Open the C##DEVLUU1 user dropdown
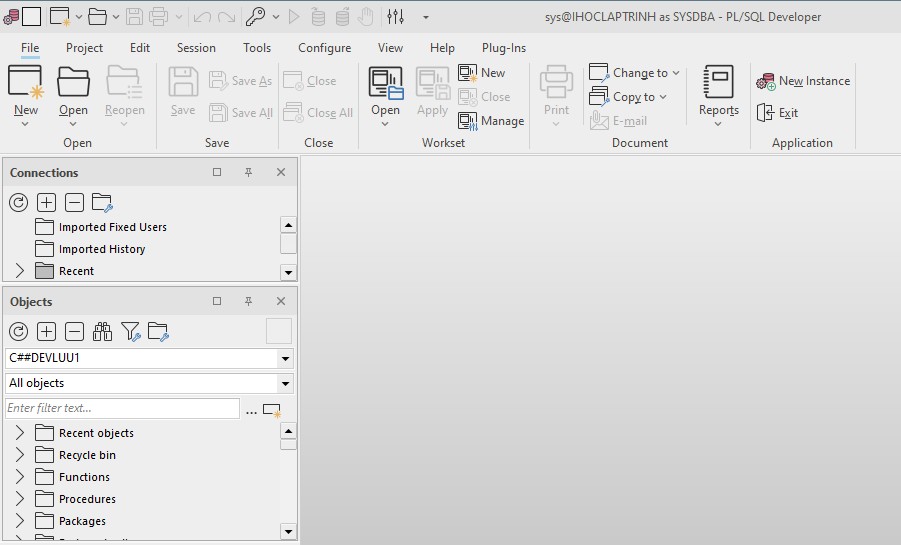Screen dimensions: 901x545 [285, 359]
